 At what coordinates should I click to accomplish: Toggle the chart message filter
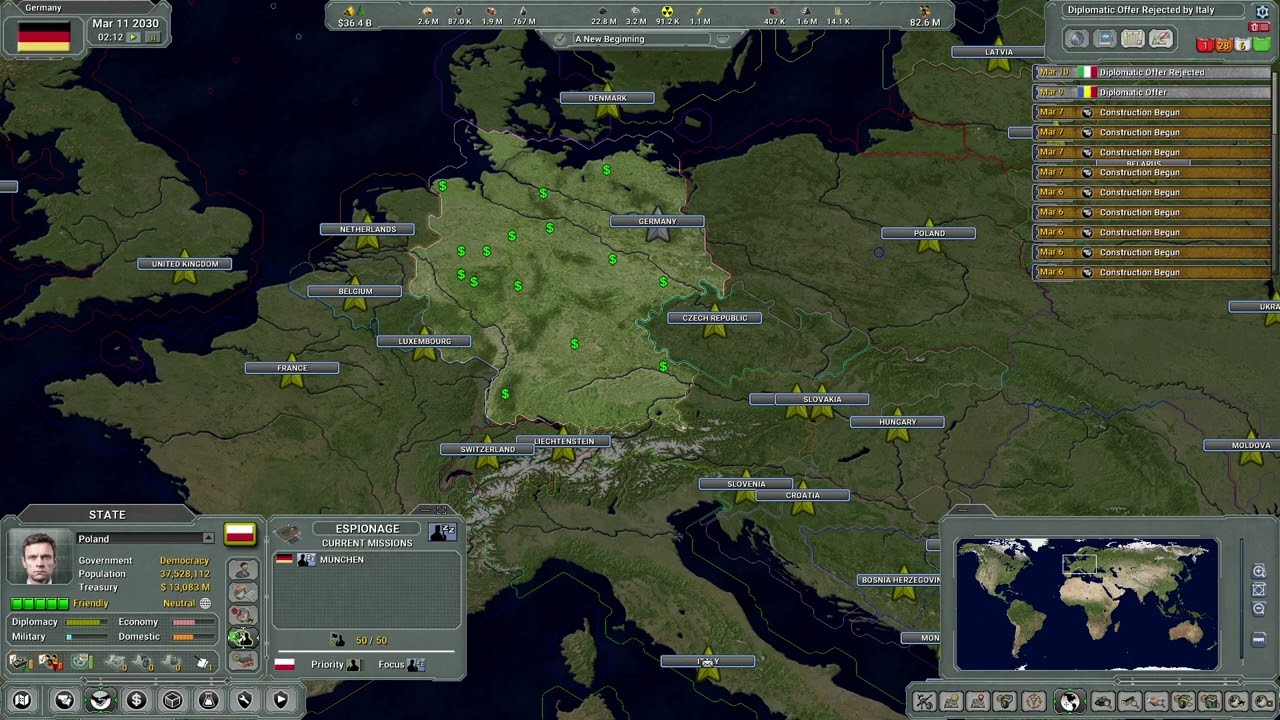tap(1132, 39)
